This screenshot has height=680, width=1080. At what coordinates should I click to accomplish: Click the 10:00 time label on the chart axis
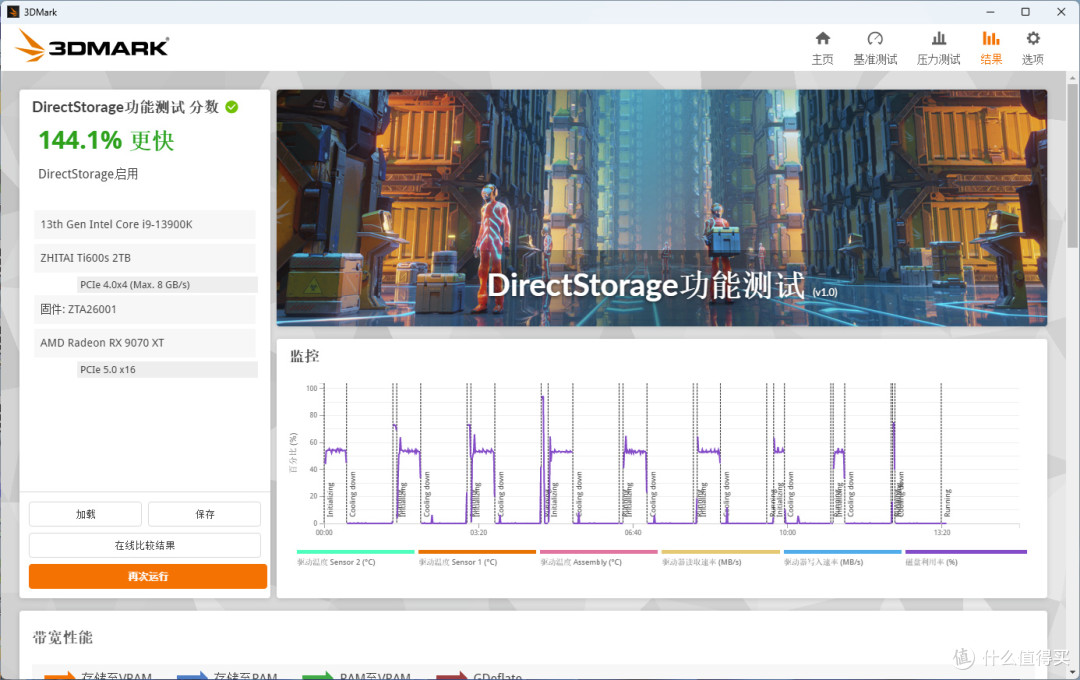coord(787,533)
